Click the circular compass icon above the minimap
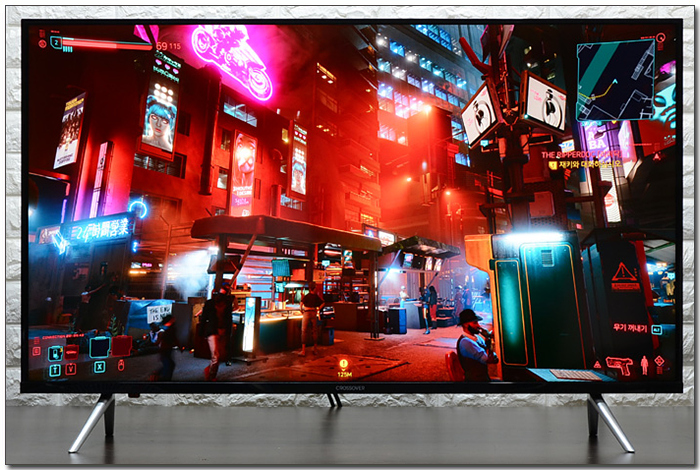700x470 pixels. [x=660, y=37]
